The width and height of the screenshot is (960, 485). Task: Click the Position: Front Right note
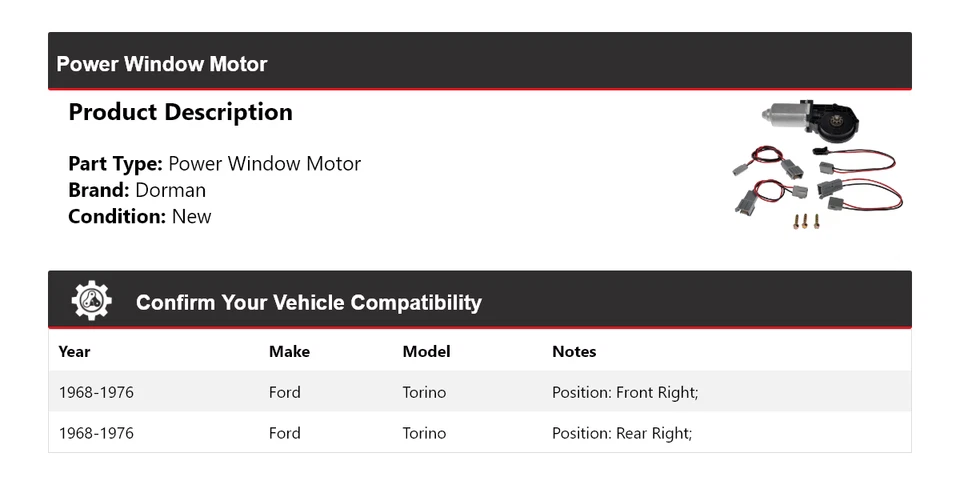(x=625, y=393)
